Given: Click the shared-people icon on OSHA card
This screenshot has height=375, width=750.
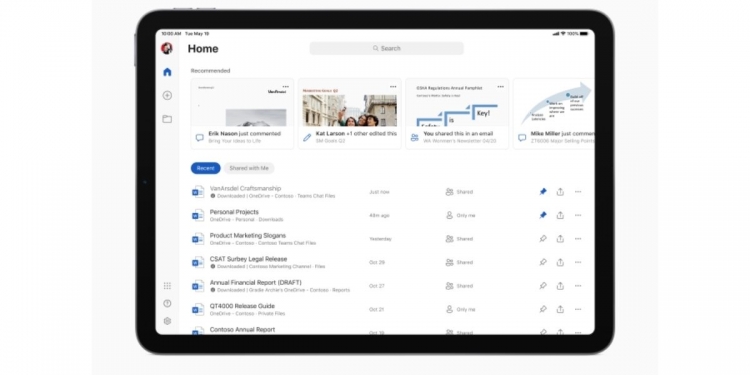Looking at the screenshot, I should [x=415, y=137].
